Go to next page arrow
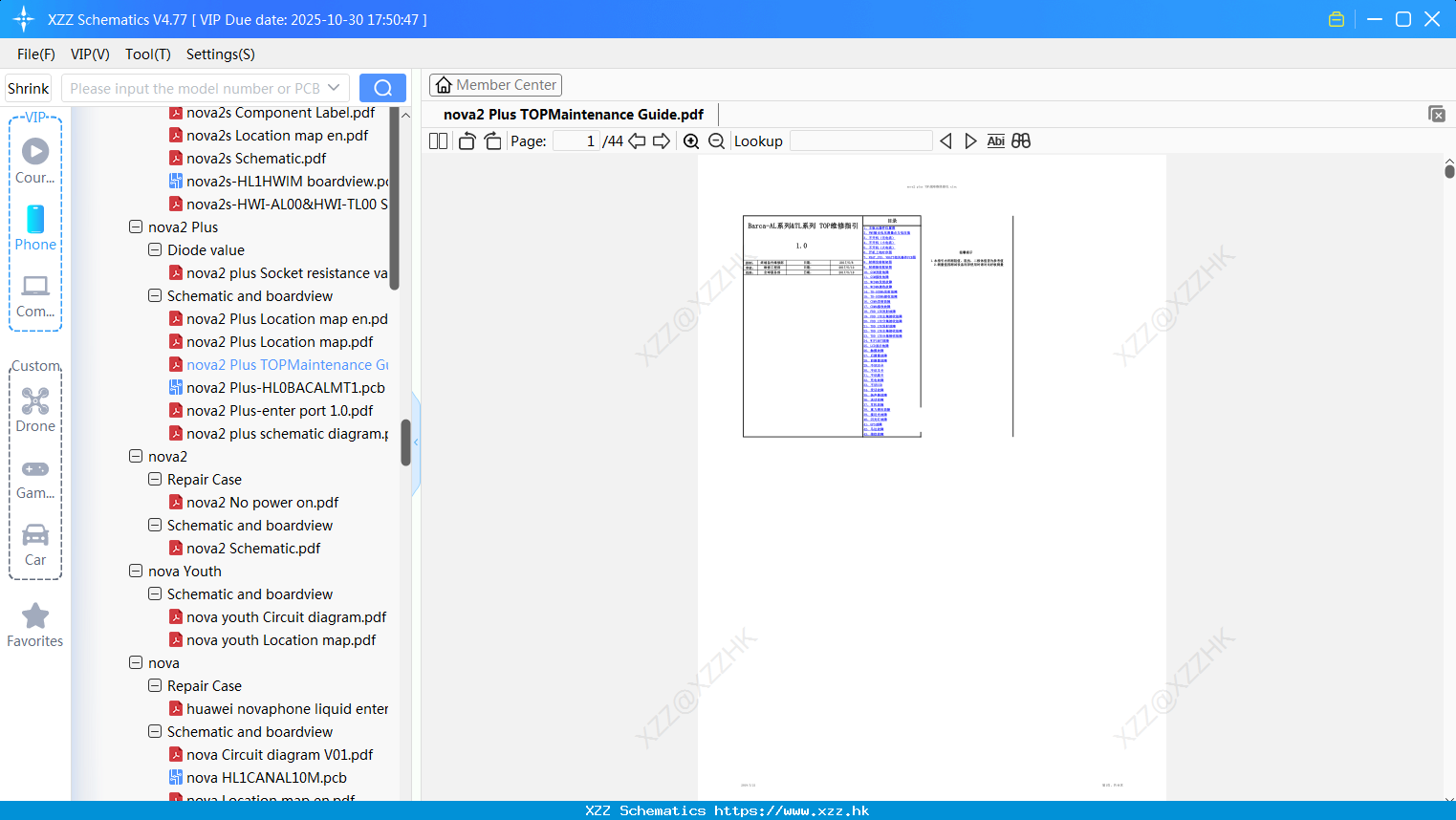 [662, 141]
